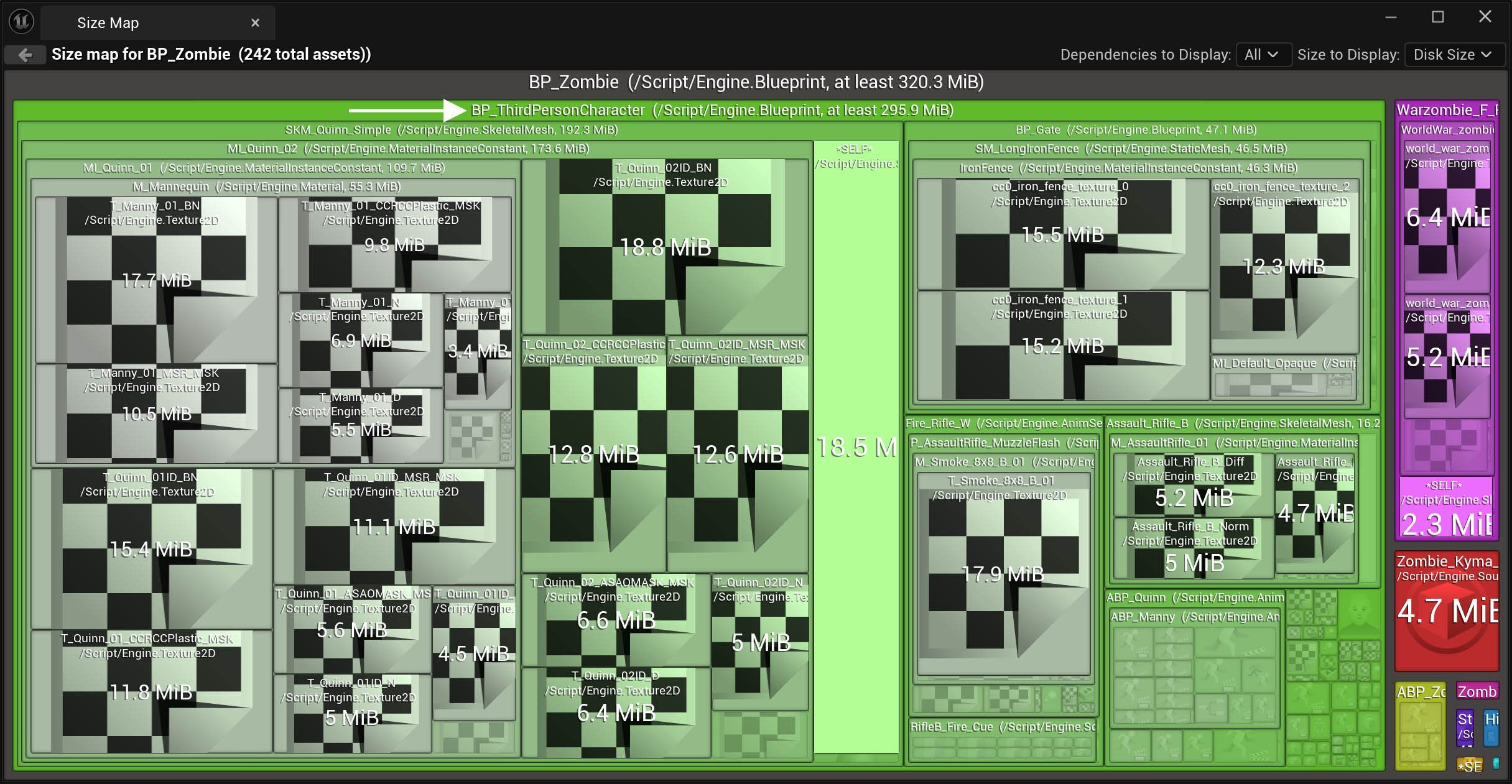Open Size to Display dropdown
This screenshot has width=1512, height=784.
point(1452,55)
